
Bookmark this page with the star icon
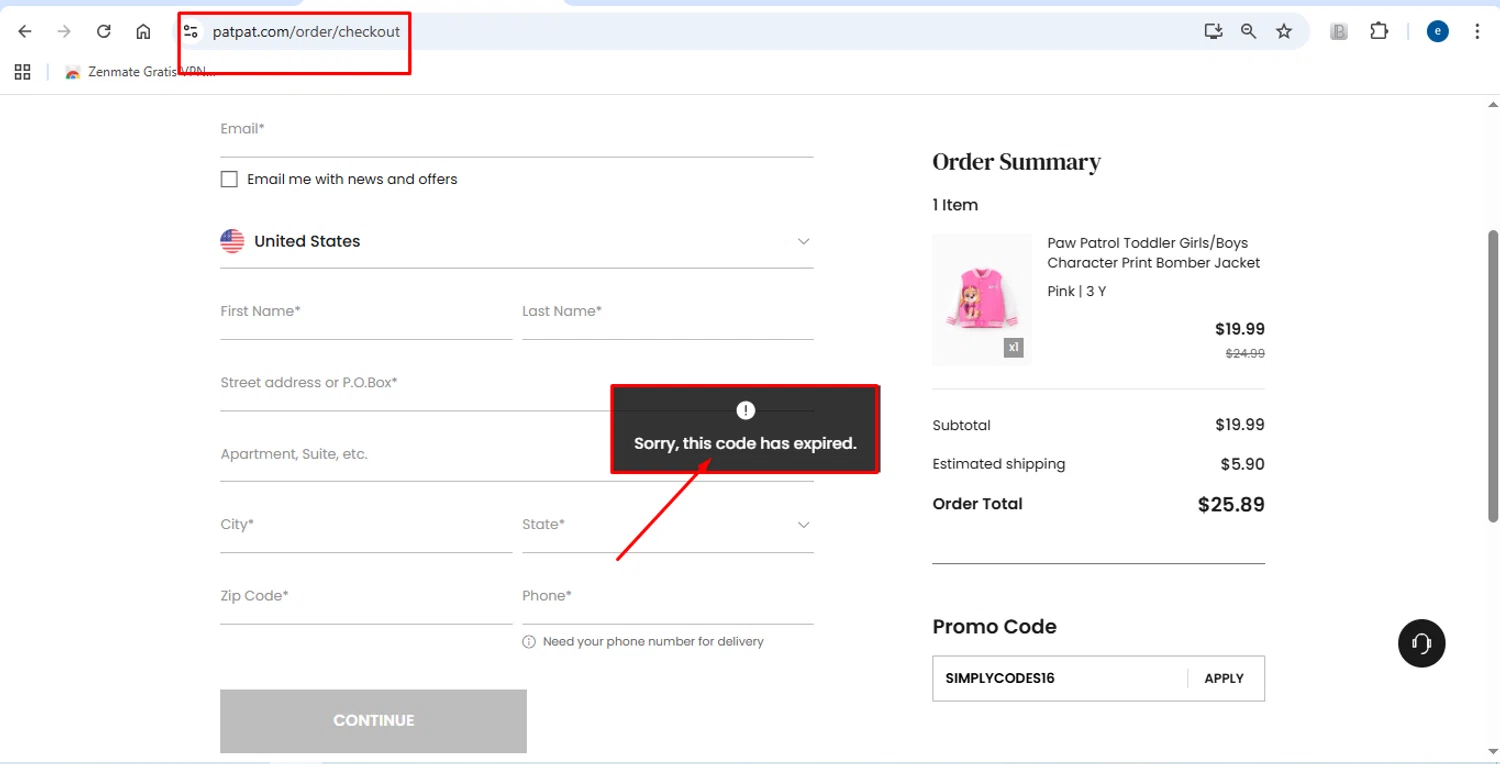coord(1284,32)
